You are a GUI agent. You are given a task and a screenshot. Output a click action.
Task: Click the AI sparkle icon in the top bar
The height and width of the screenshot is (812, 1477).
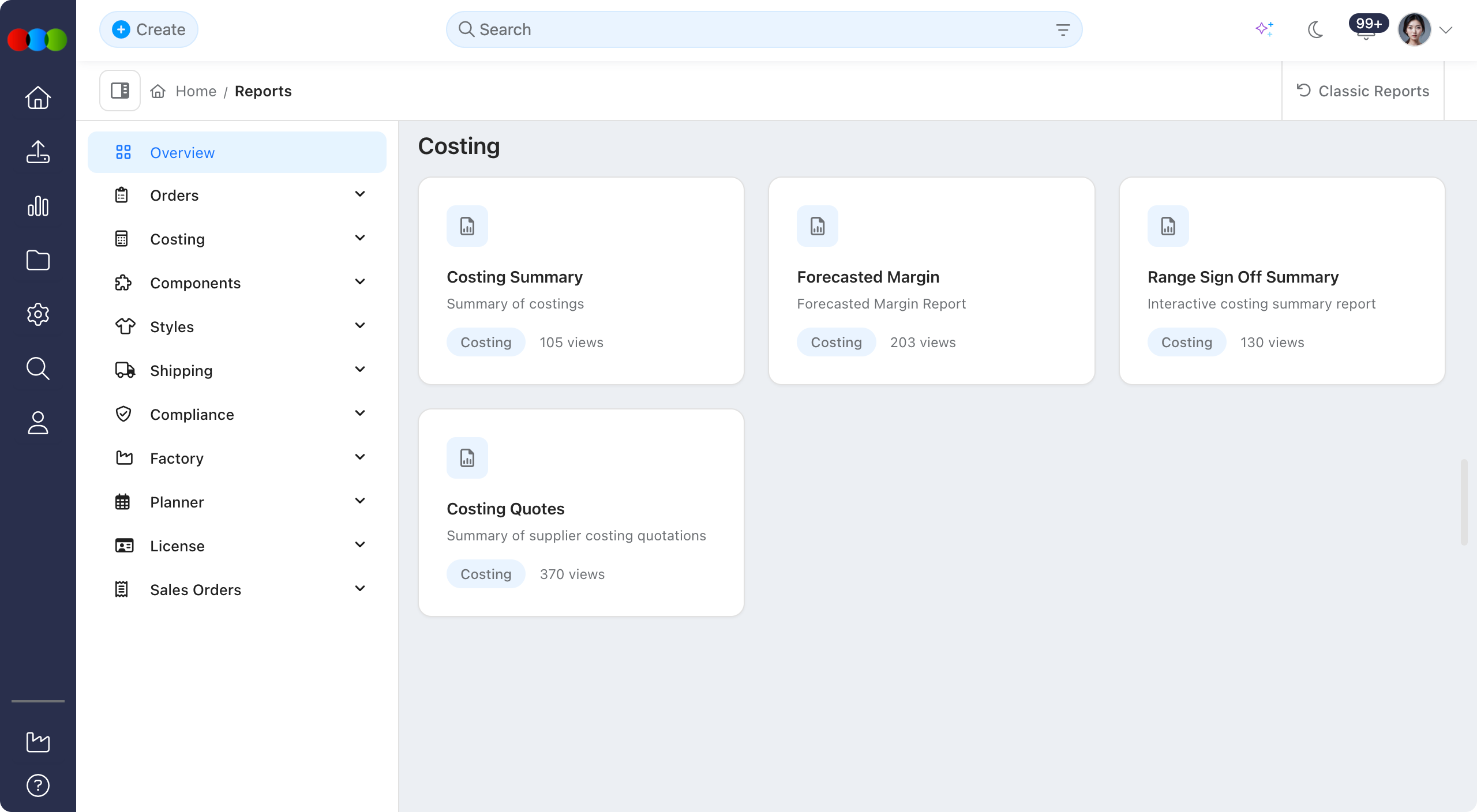click(1265, 29)
